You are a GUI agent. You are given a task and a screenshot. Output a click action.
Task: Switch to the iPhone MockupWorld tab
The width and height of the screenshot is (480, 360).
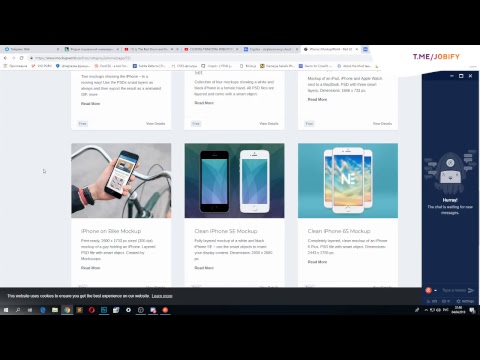pyautogui.click(x=330, y=49)
